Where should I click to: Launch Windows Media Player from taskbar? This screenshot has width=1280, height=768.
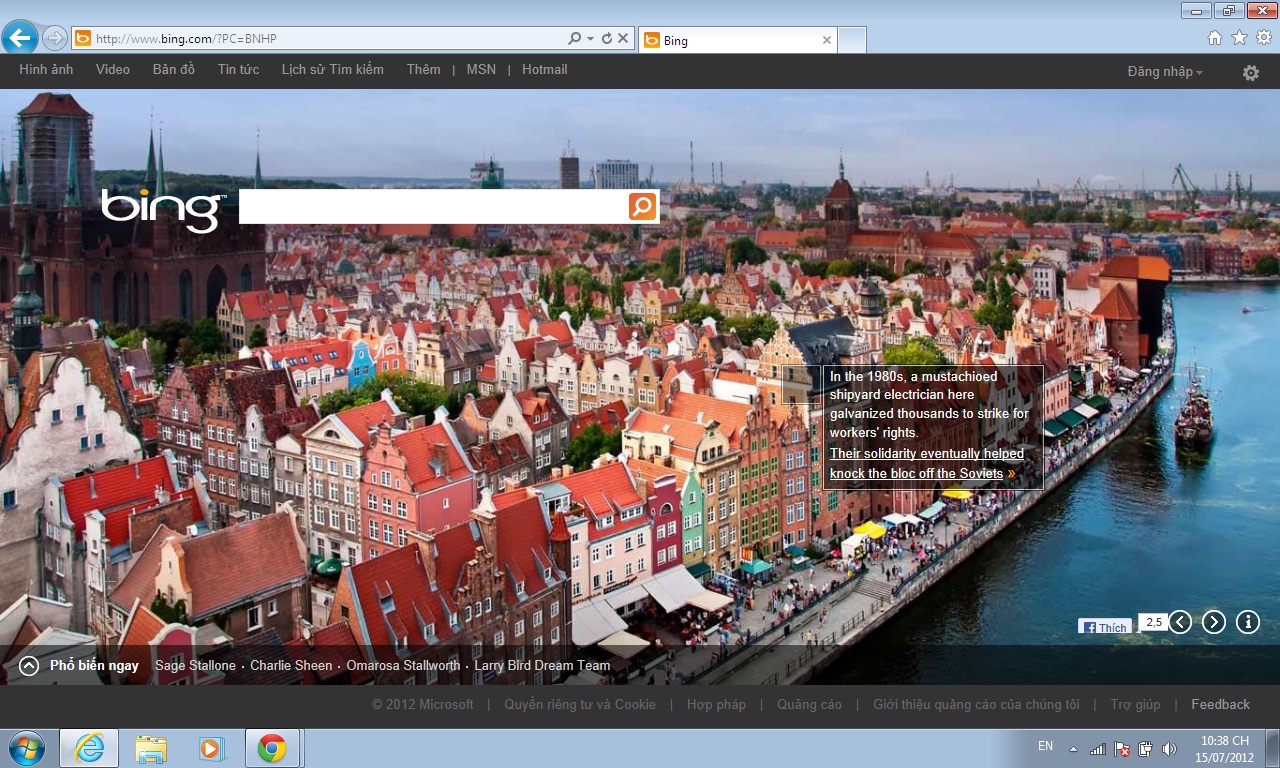pyautogui.click(x=211, y=748)
